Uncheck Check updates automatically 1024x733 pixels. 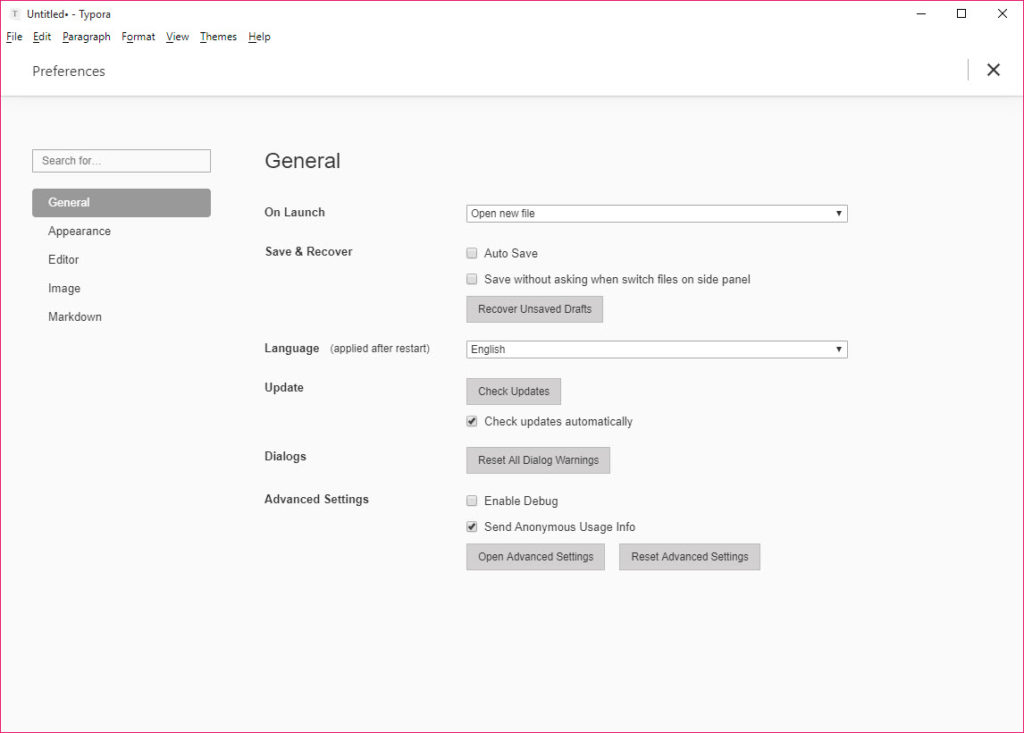[472, 421]
